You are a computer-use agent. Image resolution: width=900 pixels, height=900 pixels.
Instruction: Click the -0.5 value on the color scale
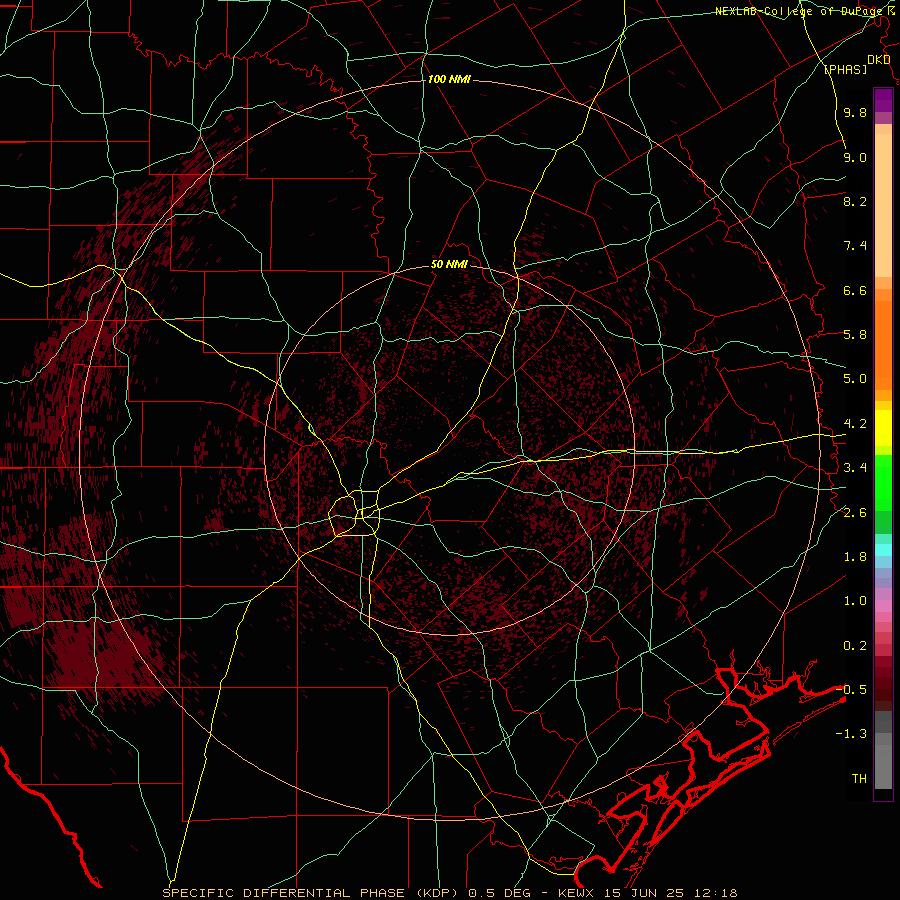(852, 690)
